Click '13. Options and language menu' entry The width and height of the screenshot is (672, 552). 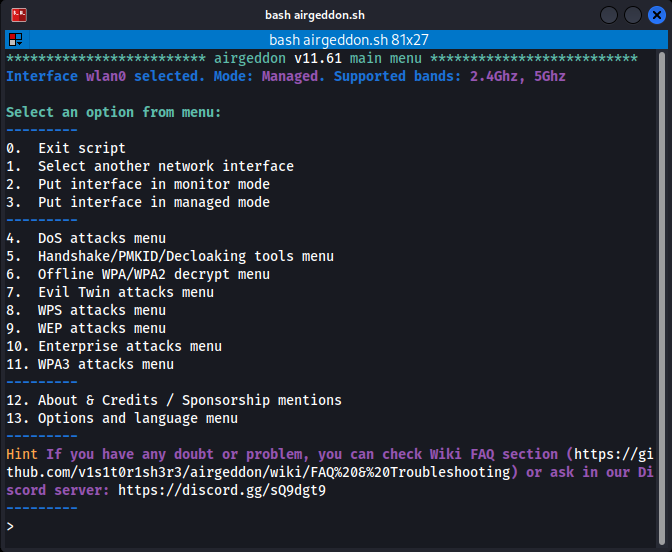point(122,418)
